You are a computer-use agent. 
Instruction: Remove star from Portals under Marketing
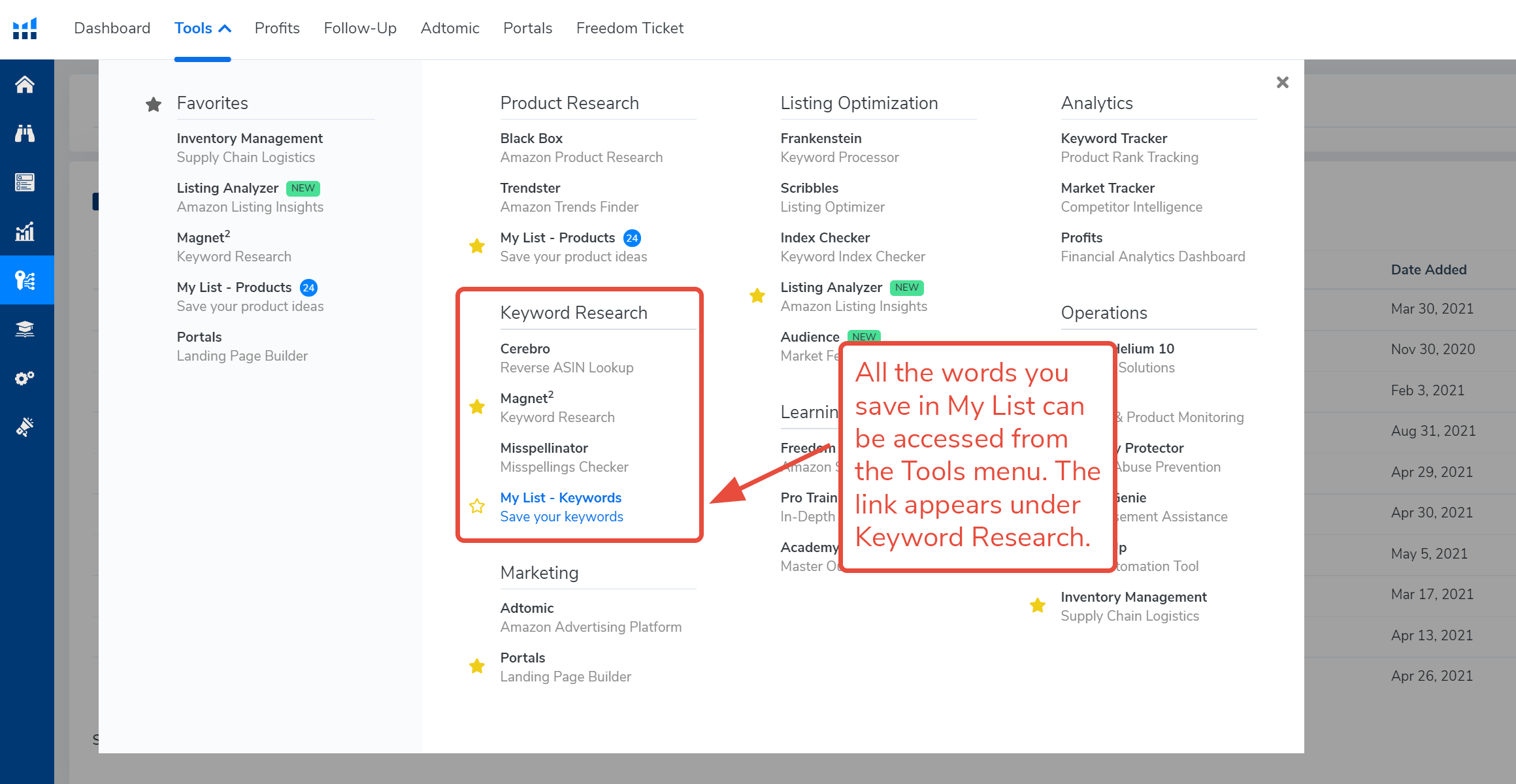pos(477,666)
